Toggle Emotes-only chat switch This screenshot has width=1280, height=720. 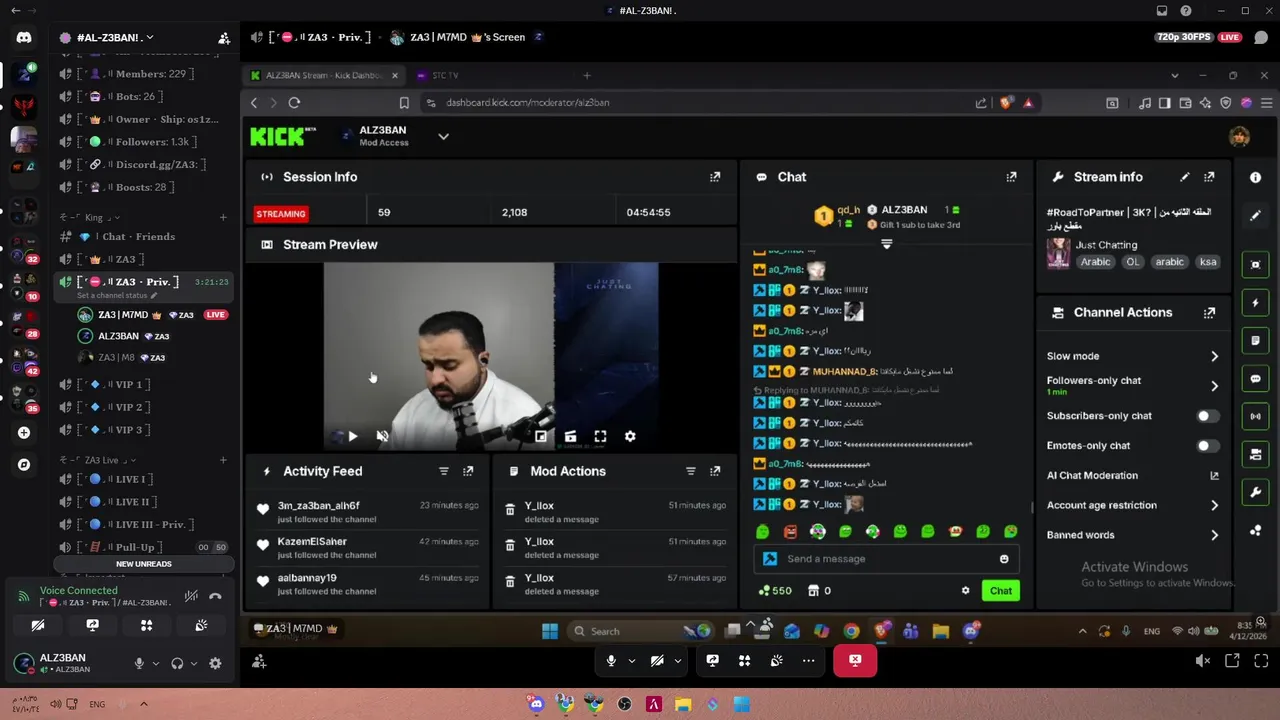pos(1206,446)
